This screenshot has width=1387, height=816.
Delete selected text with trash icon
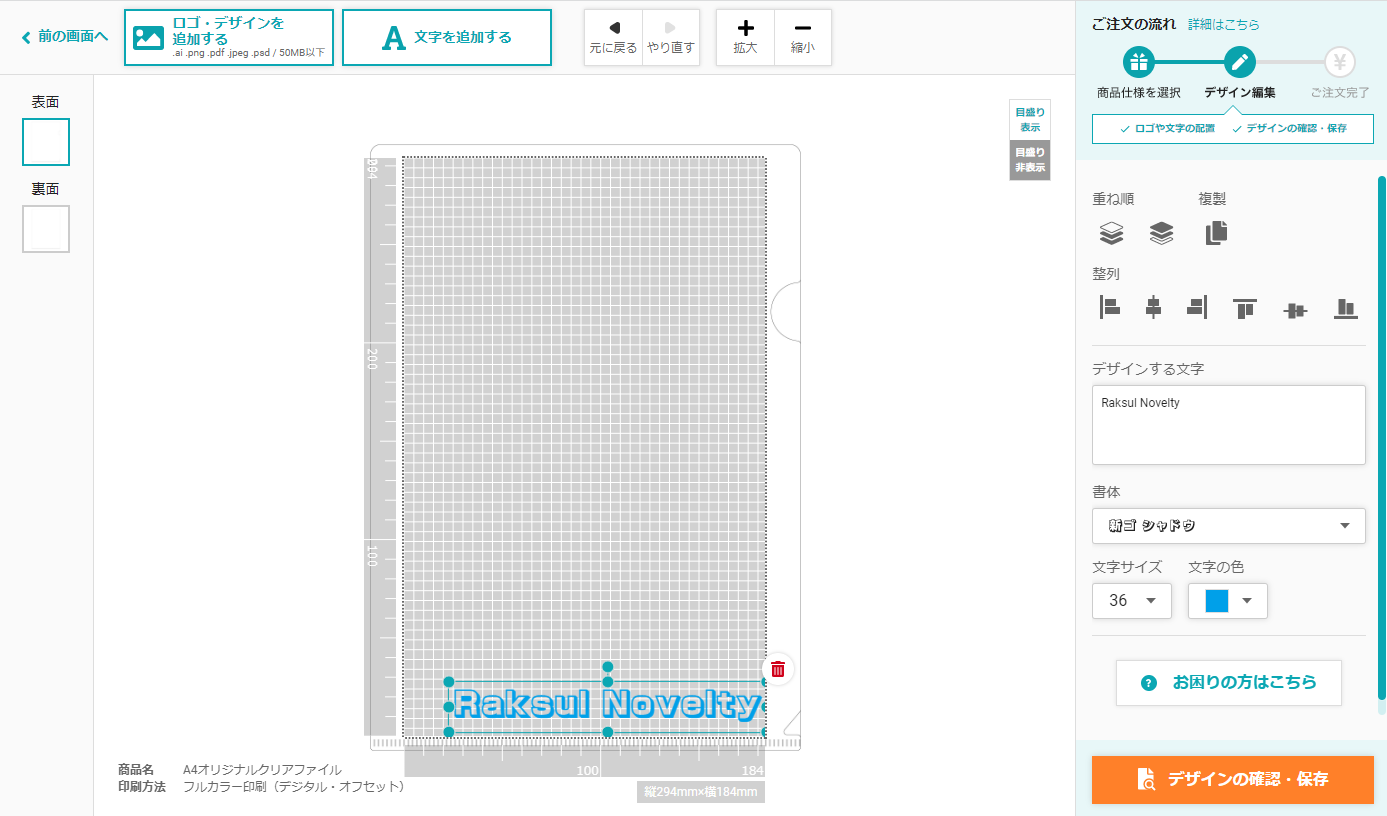click(778, 669)
